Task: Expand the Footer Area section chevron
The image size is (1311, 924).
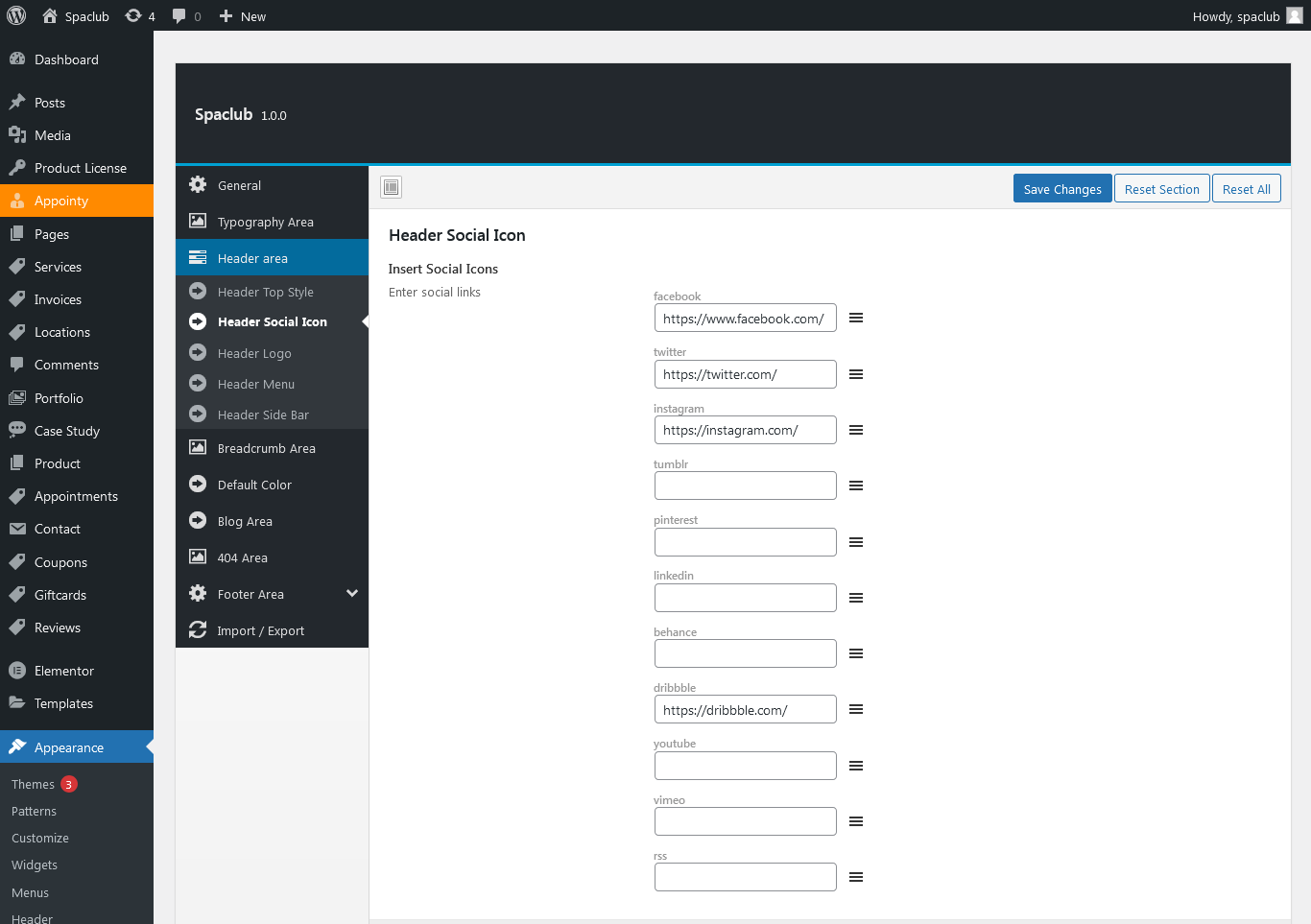Action: (352, 593)
